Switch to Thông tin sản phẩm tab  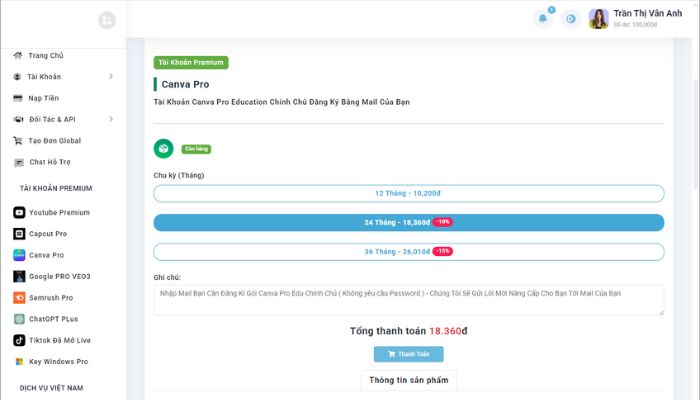tap(408, 380)
